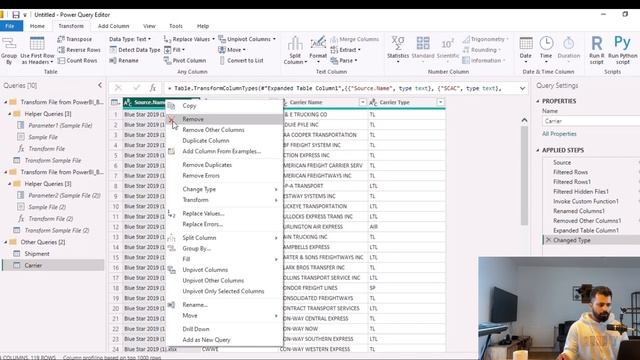Click Count Rows in ribbon
Screen dimensions: 640x360
(x=78, y=60)
